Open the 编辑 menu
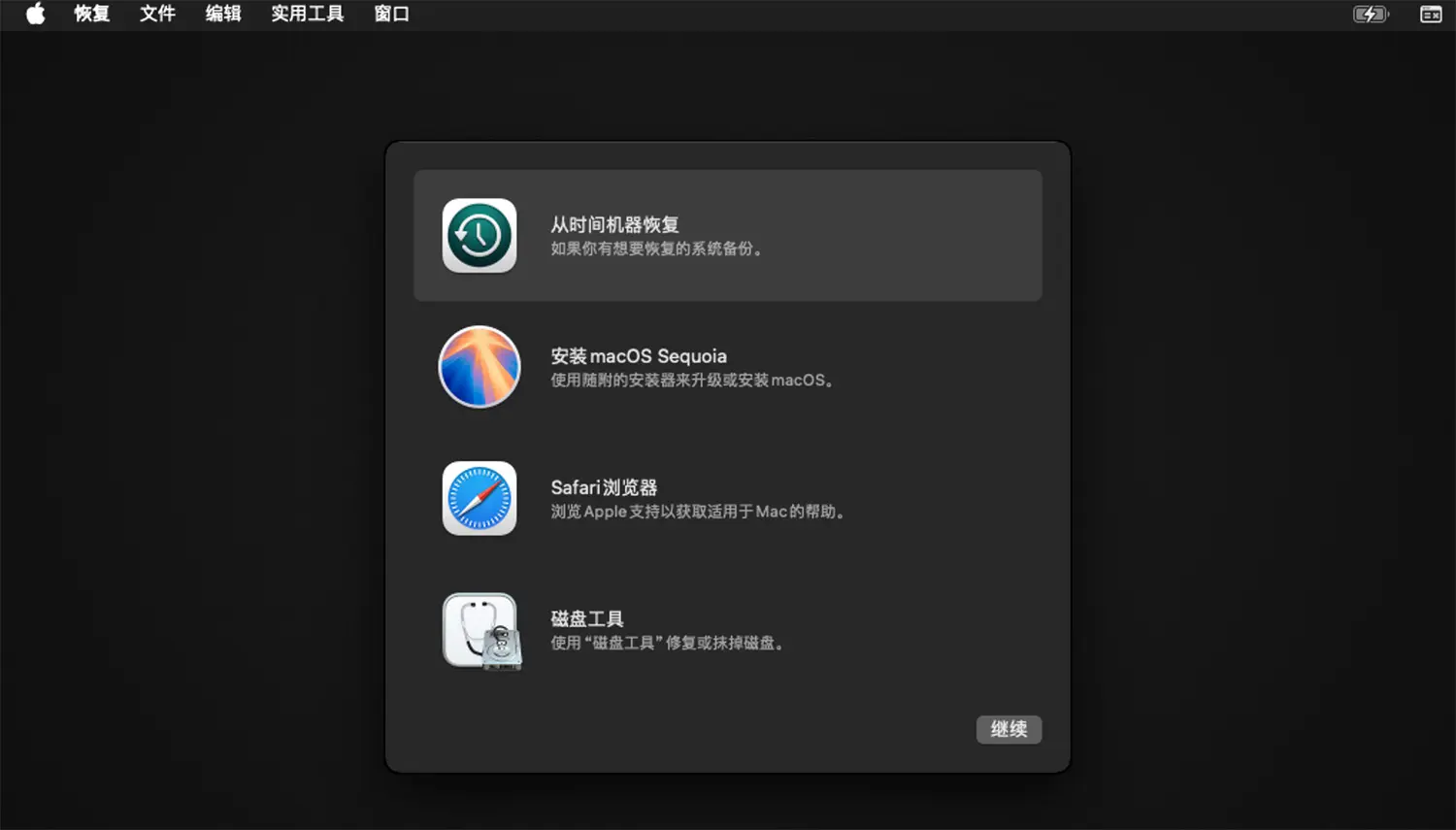1456x830 pixels. 222,14
